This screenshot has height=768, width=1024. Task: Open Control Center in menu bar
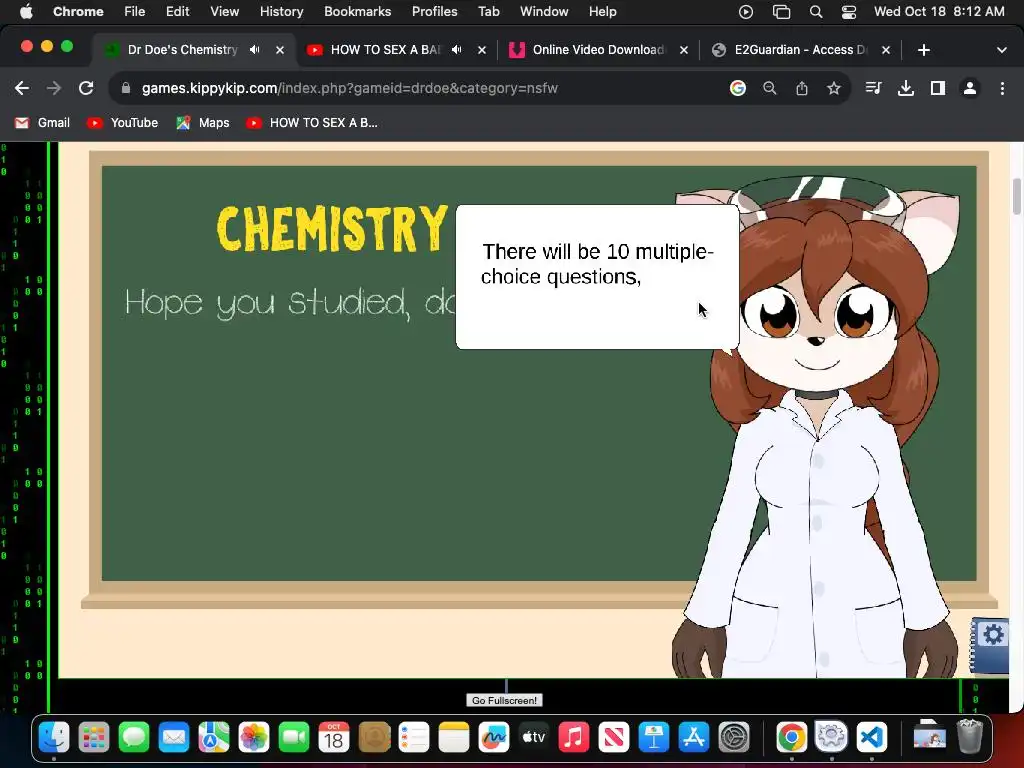click(x=848, y=12)
